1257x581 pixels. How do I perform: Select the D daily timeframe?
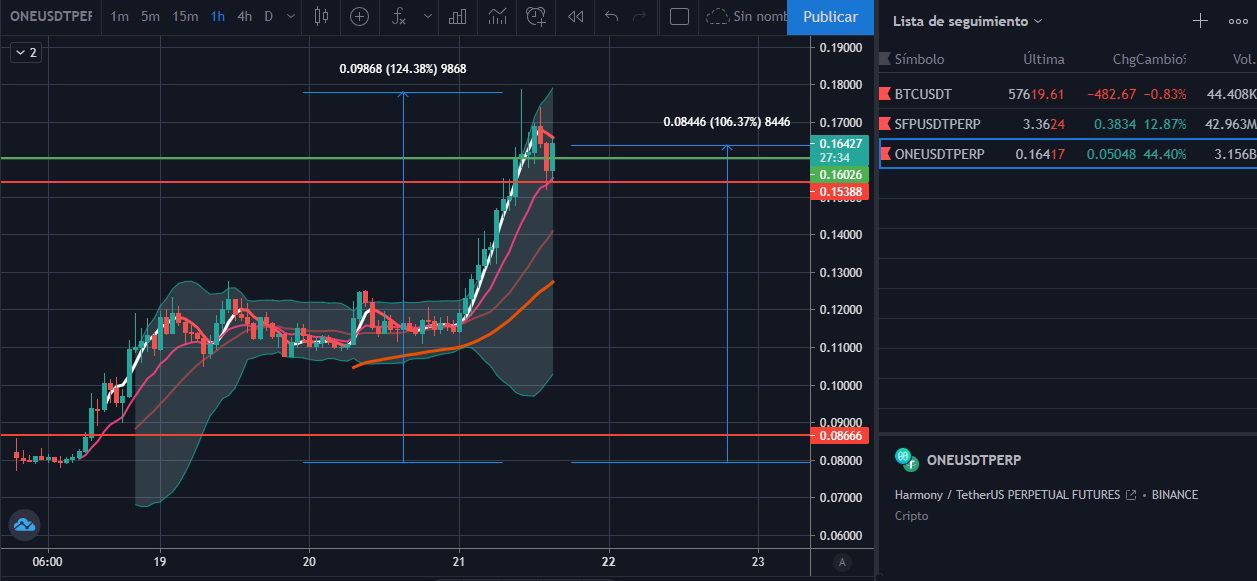click(268, 16)
